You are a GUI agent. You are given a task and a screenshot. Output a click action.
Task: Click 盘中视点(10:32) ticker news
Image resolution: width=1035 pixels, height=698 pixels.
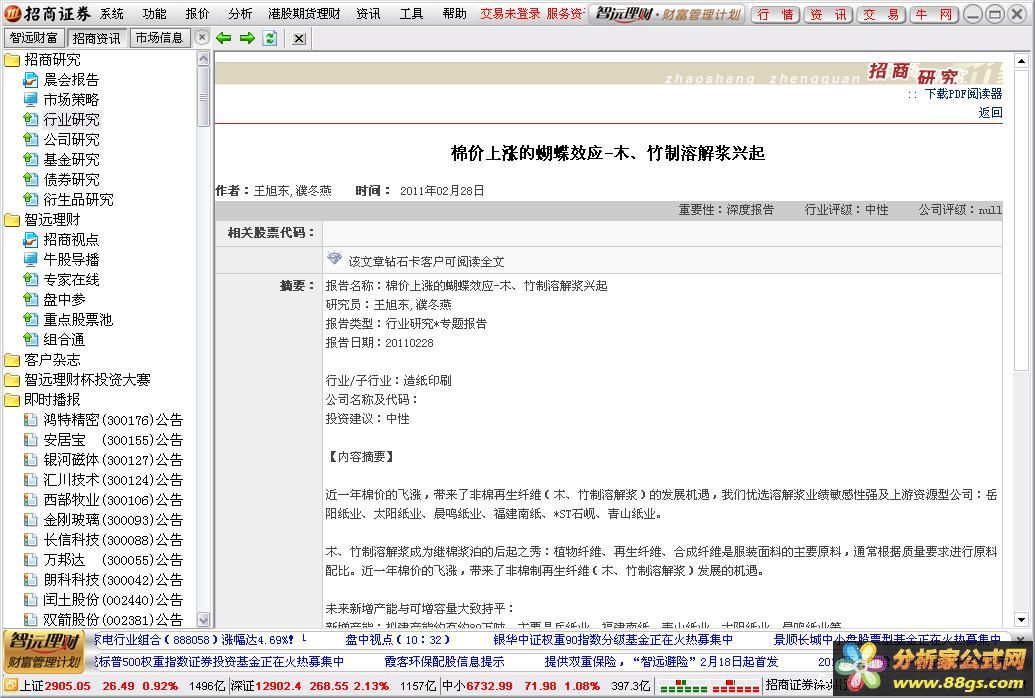pyautogui.click(x=398, y=639)
